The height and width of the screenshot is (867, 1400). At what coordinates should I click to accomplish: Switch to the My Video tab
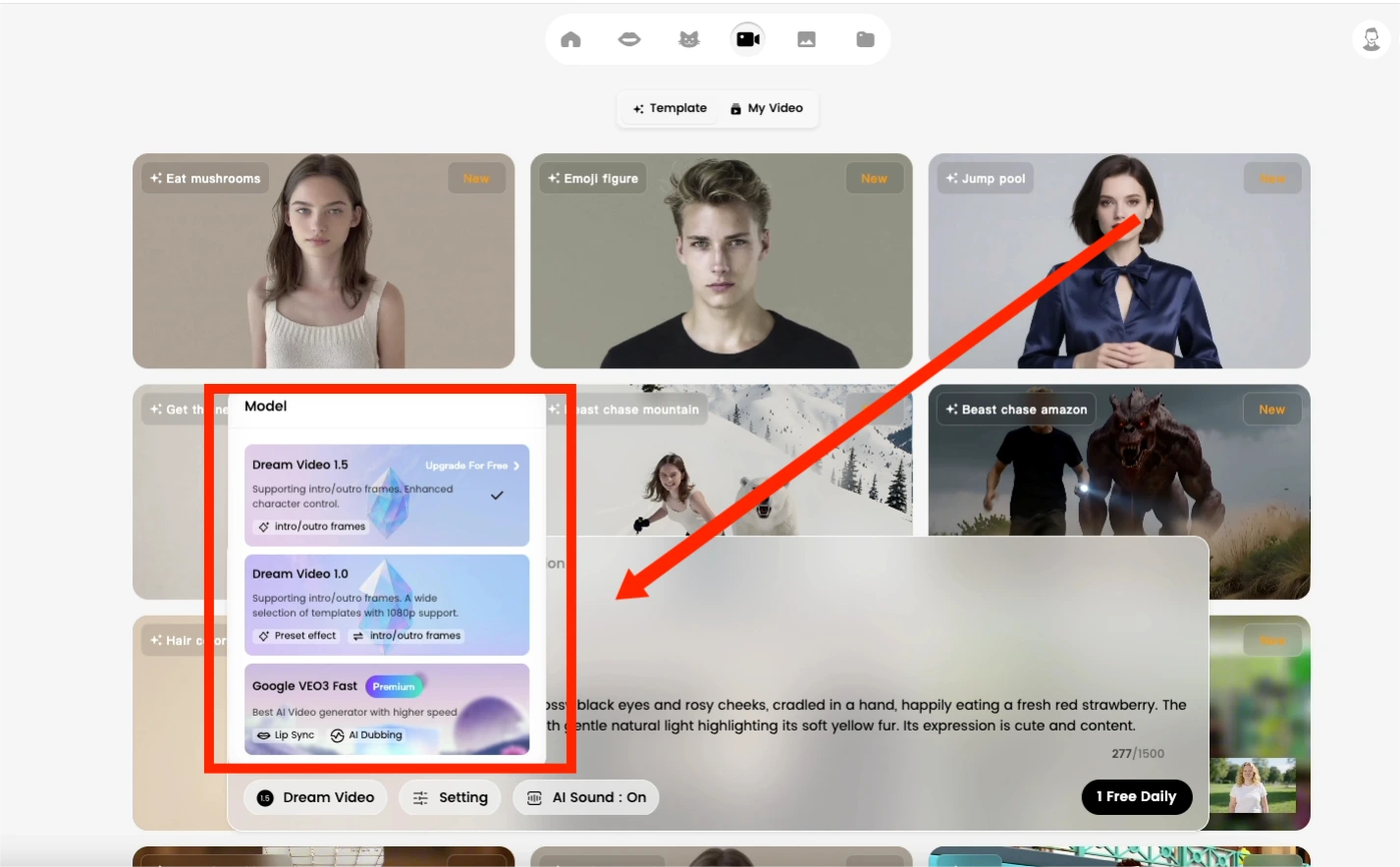click(x=767, y=108)
